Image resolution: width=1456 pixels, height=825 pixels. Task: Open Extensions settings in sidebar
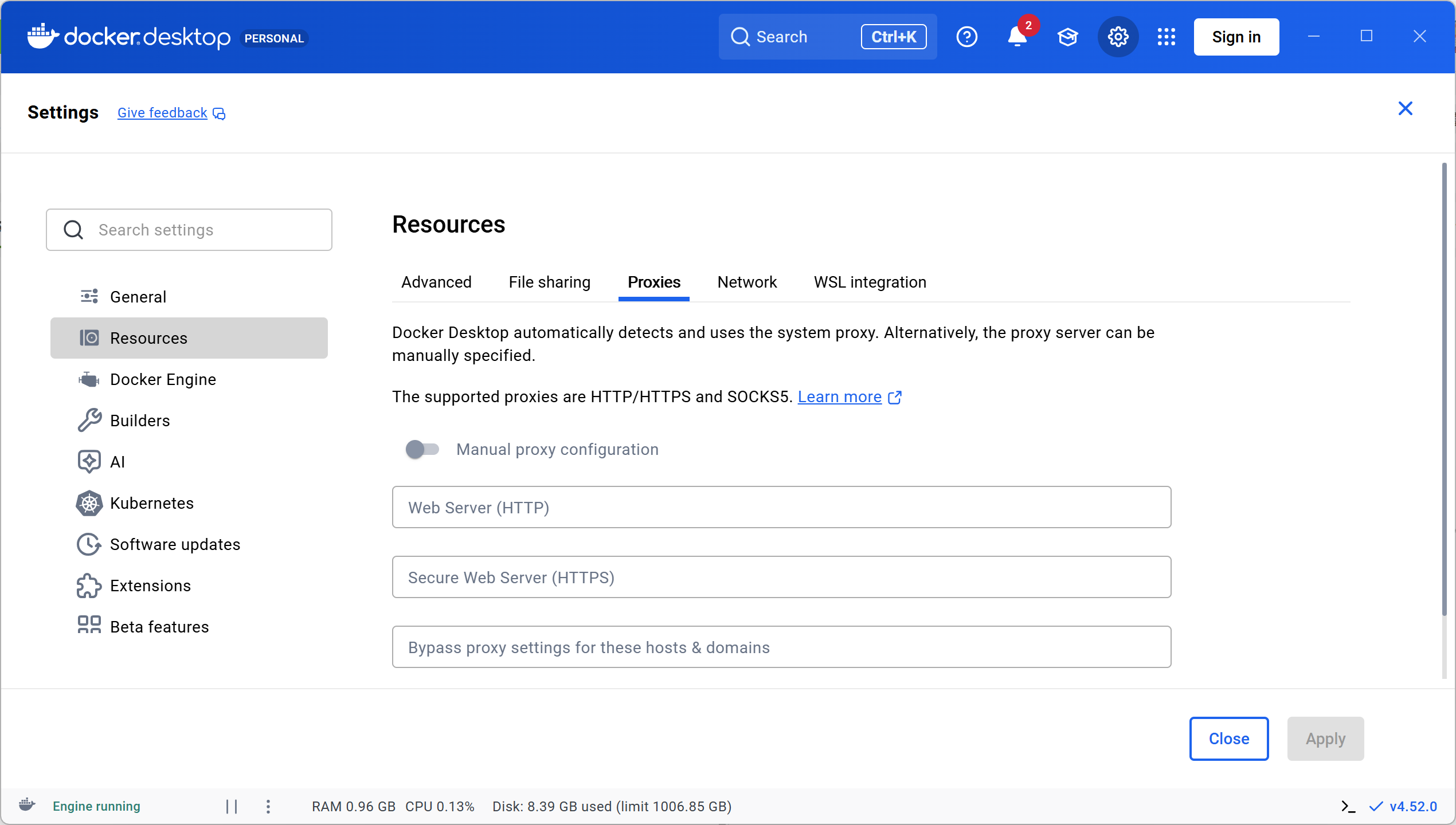150,586
